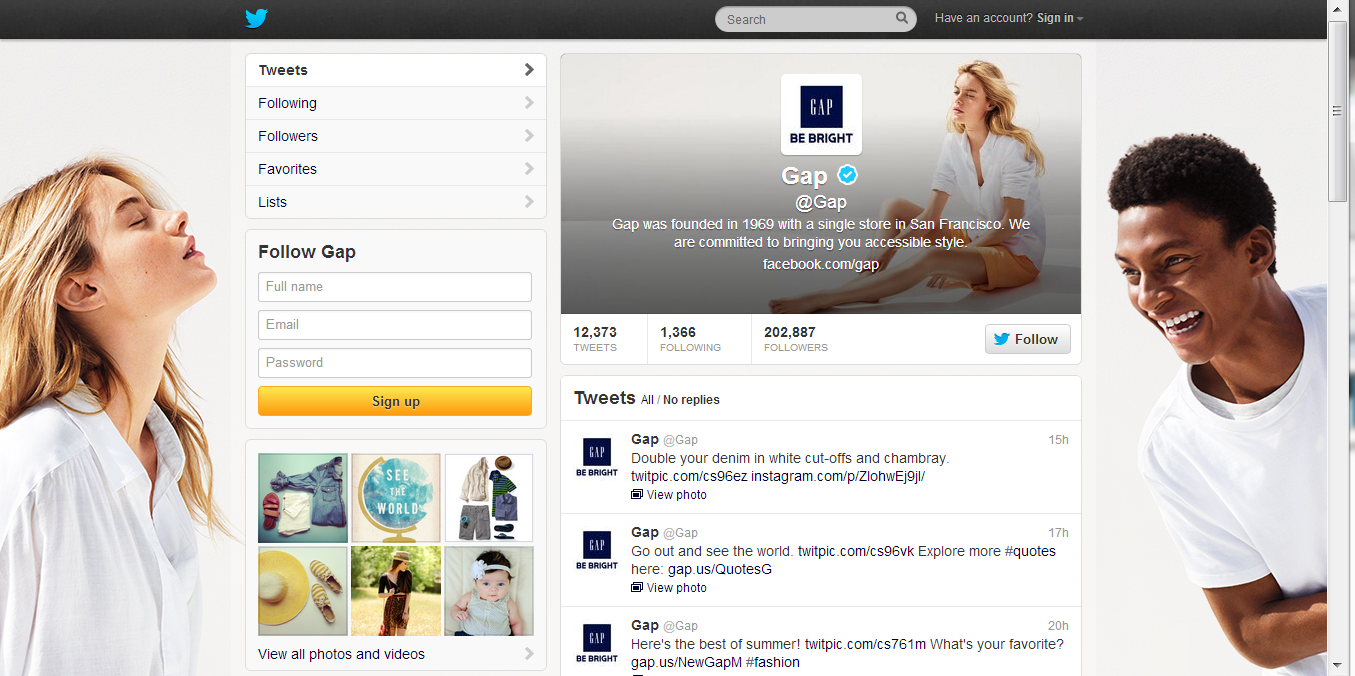Click the yellow Sign up button
Viewport: 1355px width, 676px height.
(x=395, y=401)
